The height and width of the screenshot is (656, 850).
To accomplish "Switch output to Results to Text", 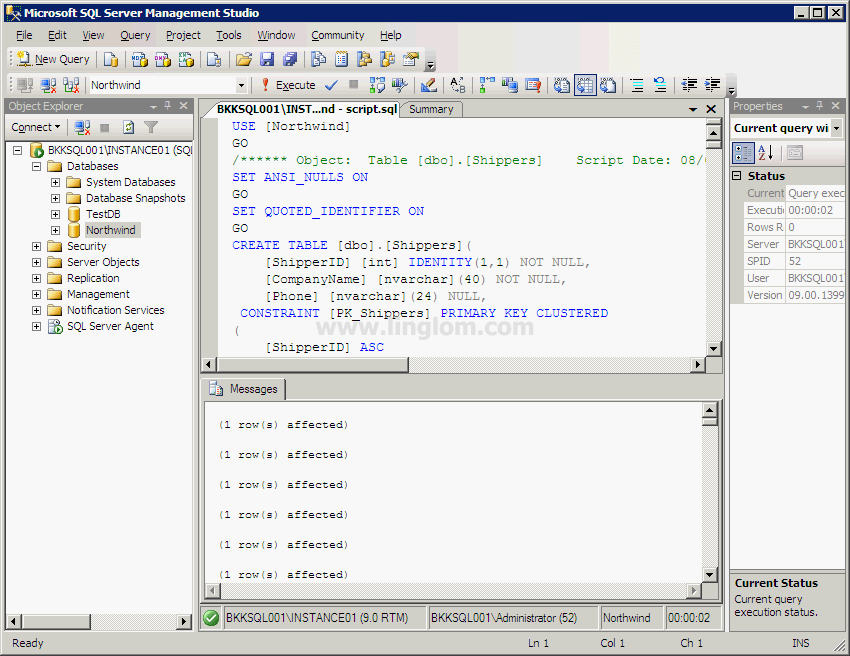I will coord(562,85).
